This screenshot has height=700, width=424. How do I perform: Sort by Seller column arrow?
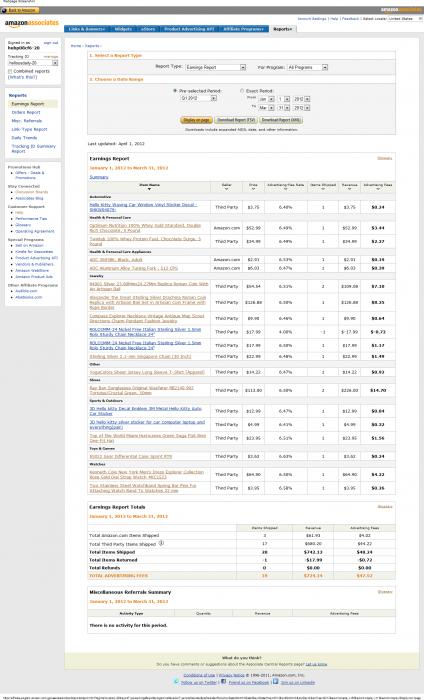point(226,189)
